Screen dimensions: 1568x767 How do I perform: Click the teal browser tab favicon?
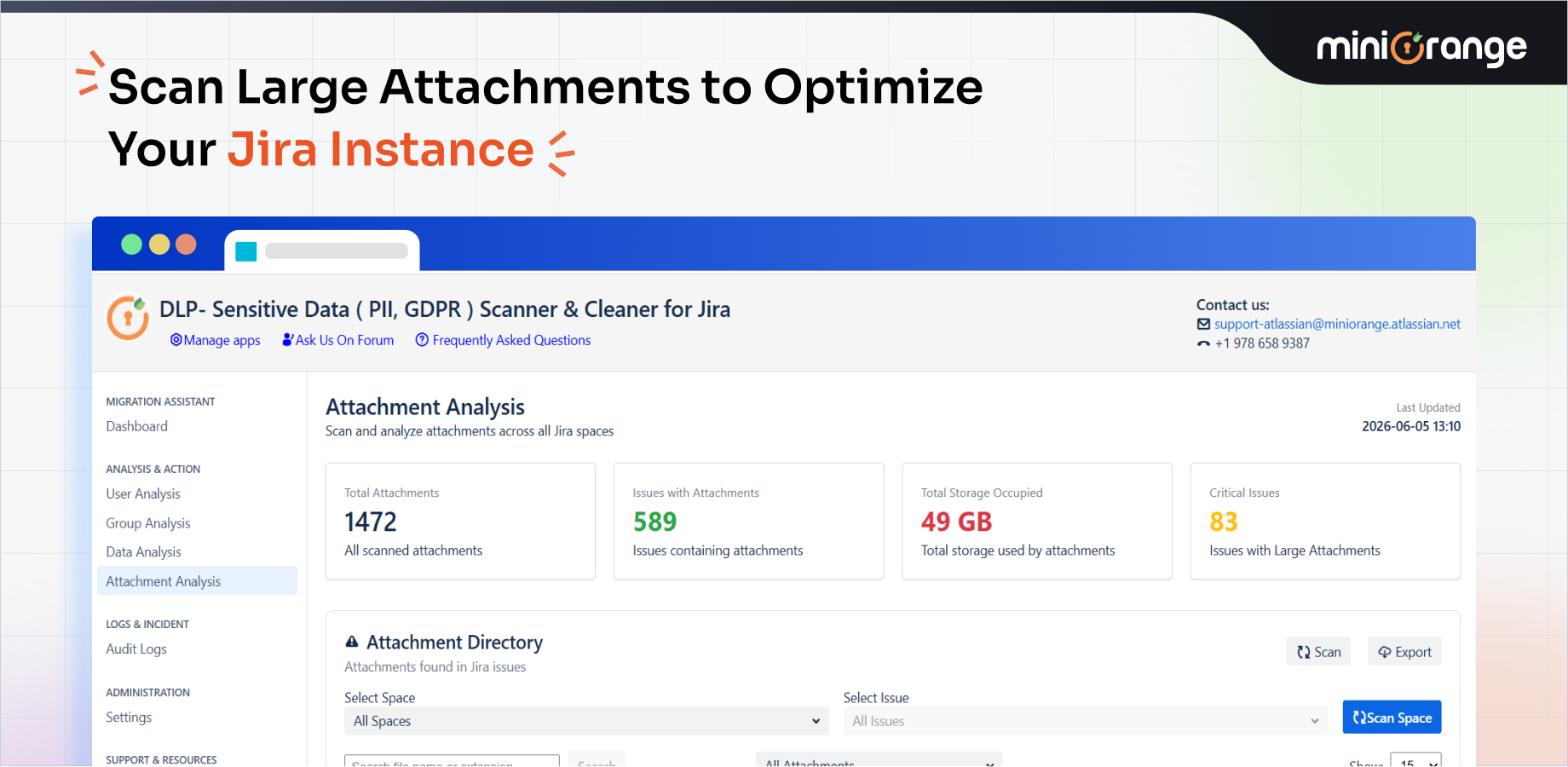[246, 251]
